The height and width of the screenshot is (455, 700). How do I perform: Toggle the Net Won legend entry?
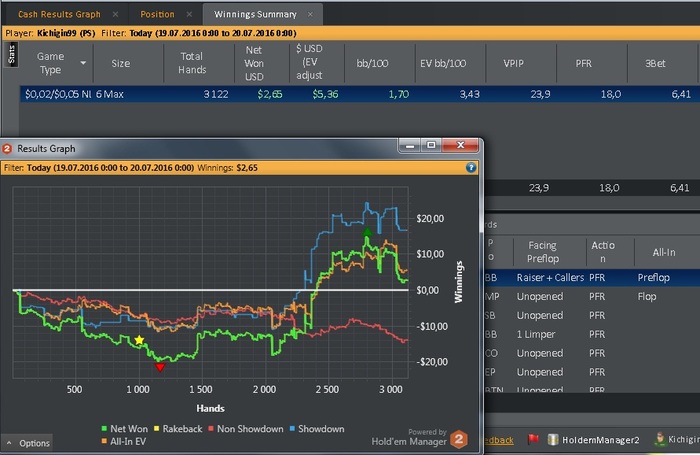pyautogui.click(x=125, y=429)
